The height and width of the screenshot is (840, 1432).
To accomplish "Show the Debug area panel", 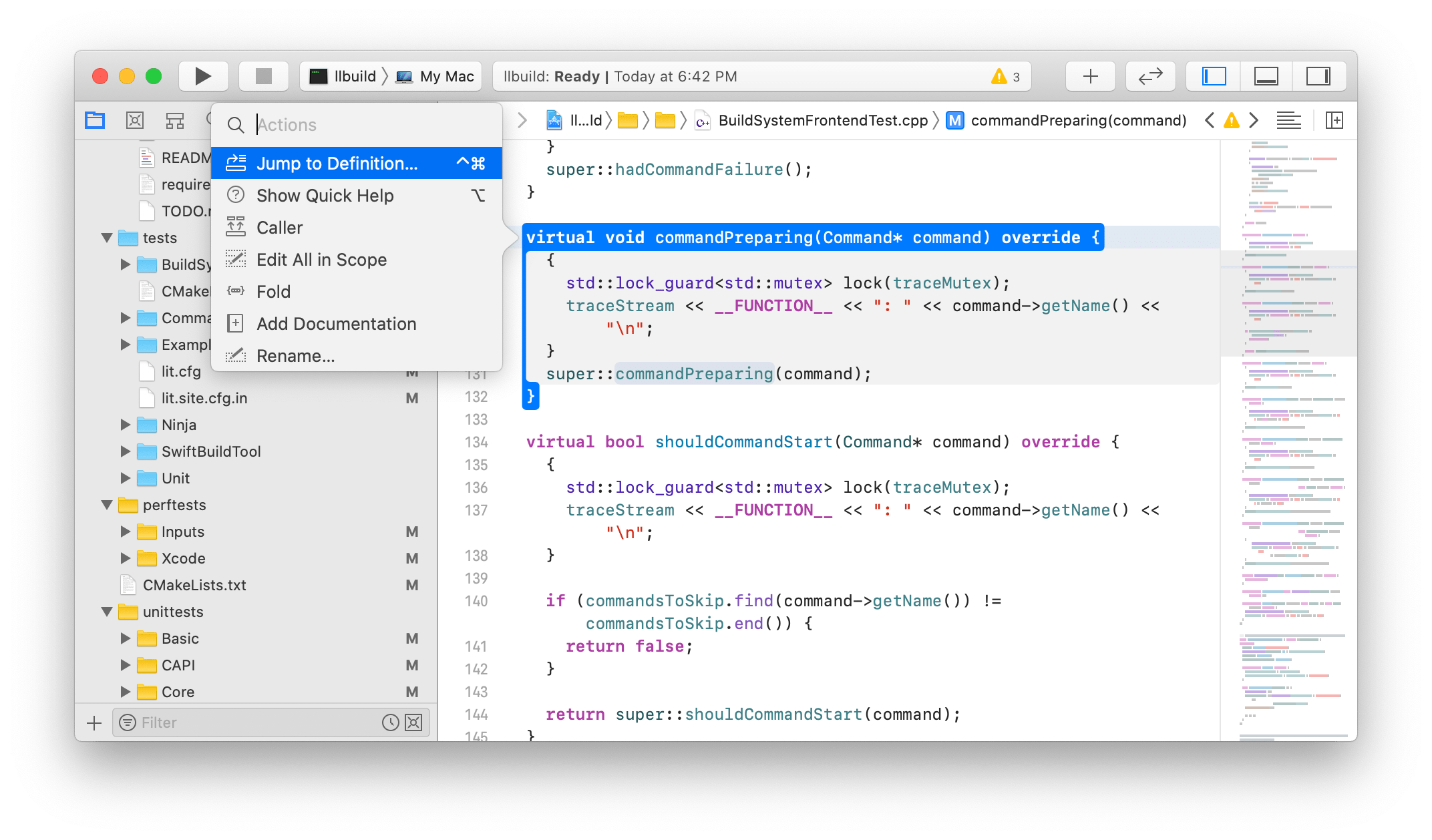I will pos(1266,75).
